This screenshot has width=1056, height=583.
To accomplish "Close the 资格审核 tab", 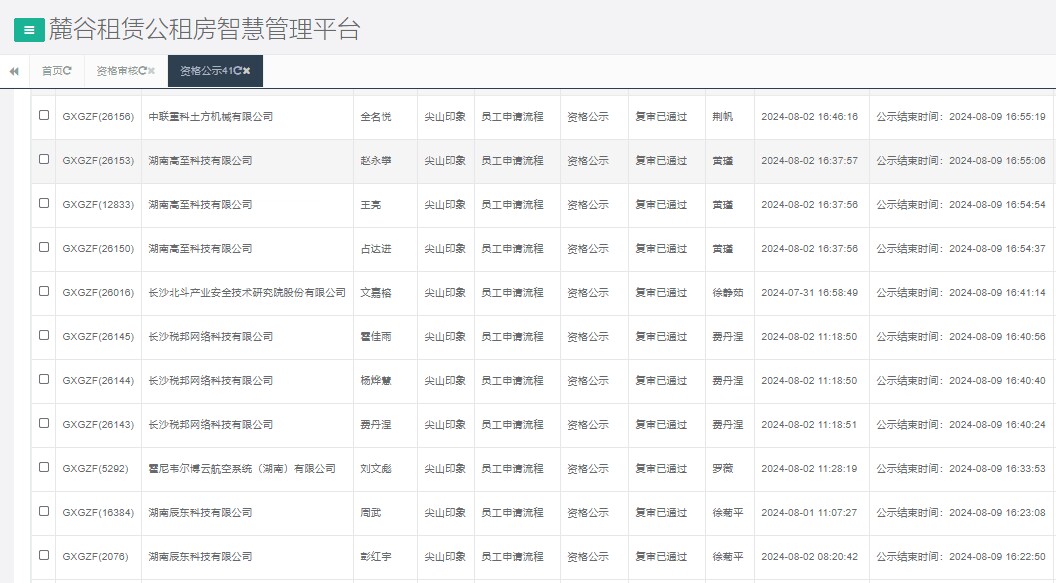I will (x=151, y=71).
